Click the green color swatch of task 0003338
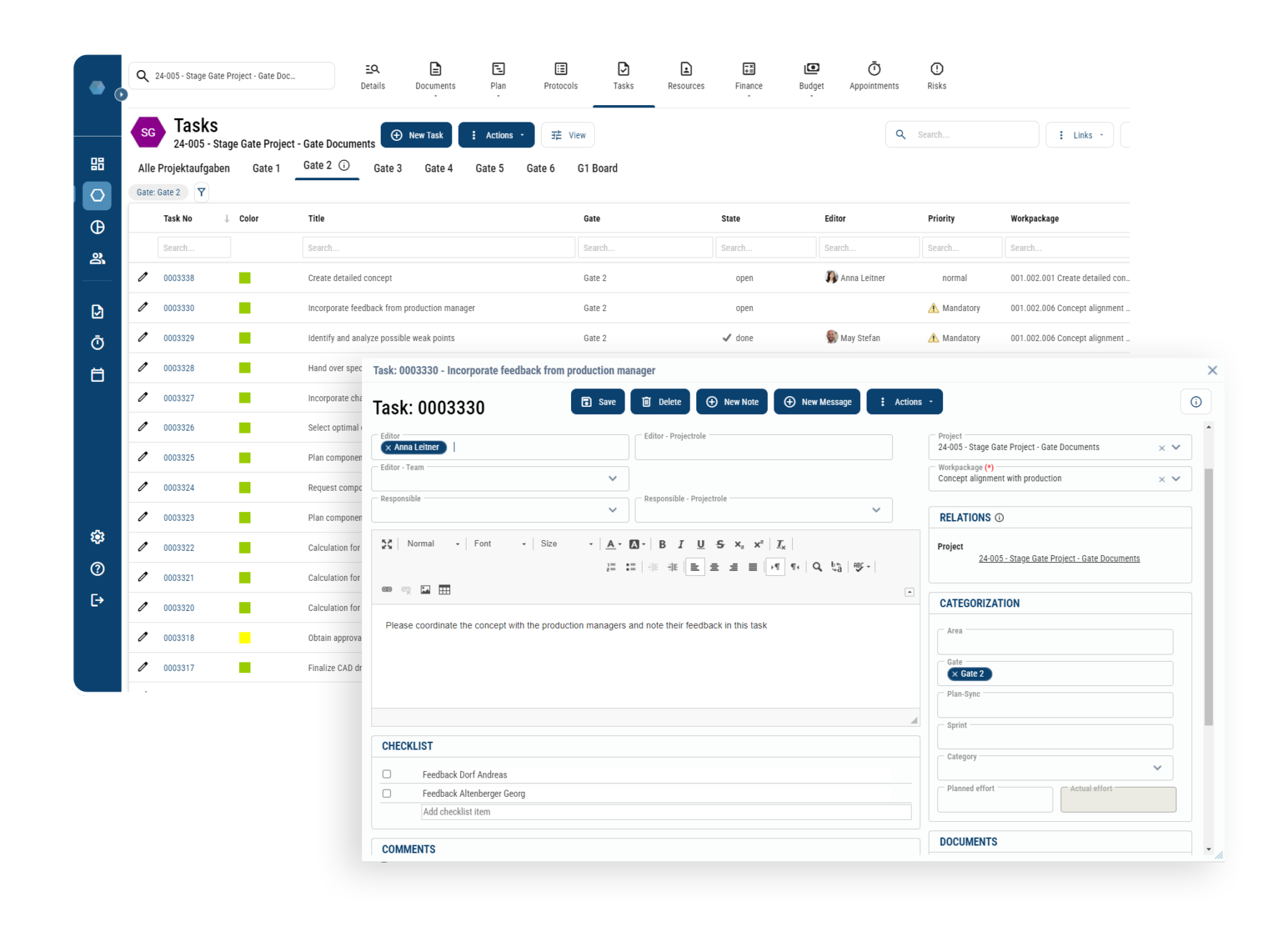This screenshot has height=947, width=1288. 245,278
